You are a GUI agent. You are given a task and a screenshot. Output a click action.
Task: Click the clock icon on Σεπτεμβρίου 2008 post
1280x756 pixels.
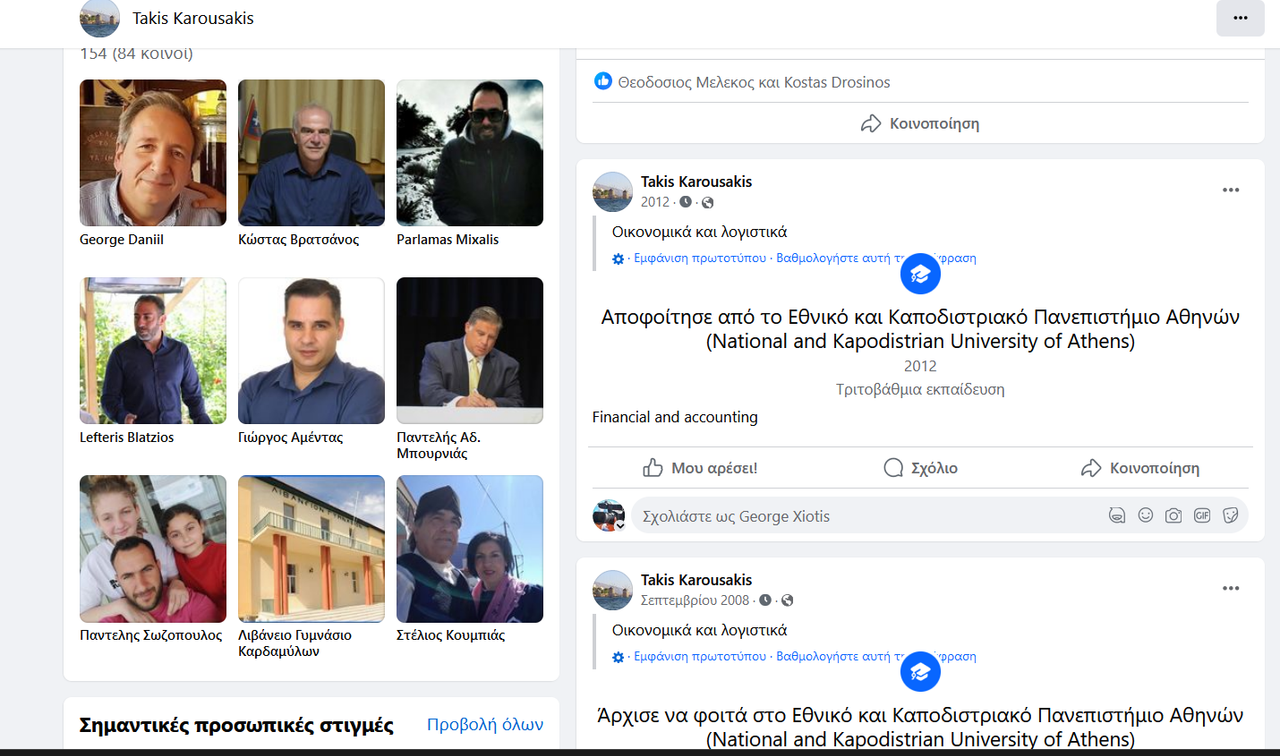click(x=765, y=601)
